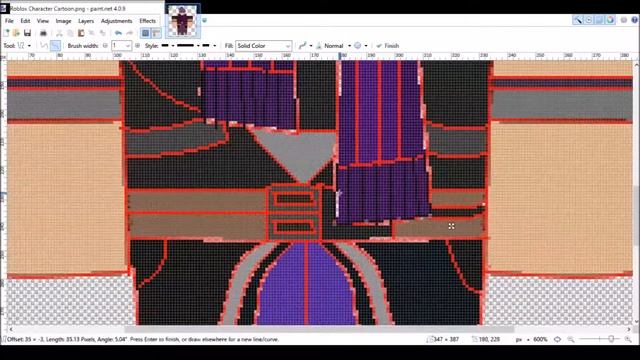Image resolution: width=640 pixels, height=360 pixels.
Task: Click the zoom slider handle
Action: tap(611, 339)
